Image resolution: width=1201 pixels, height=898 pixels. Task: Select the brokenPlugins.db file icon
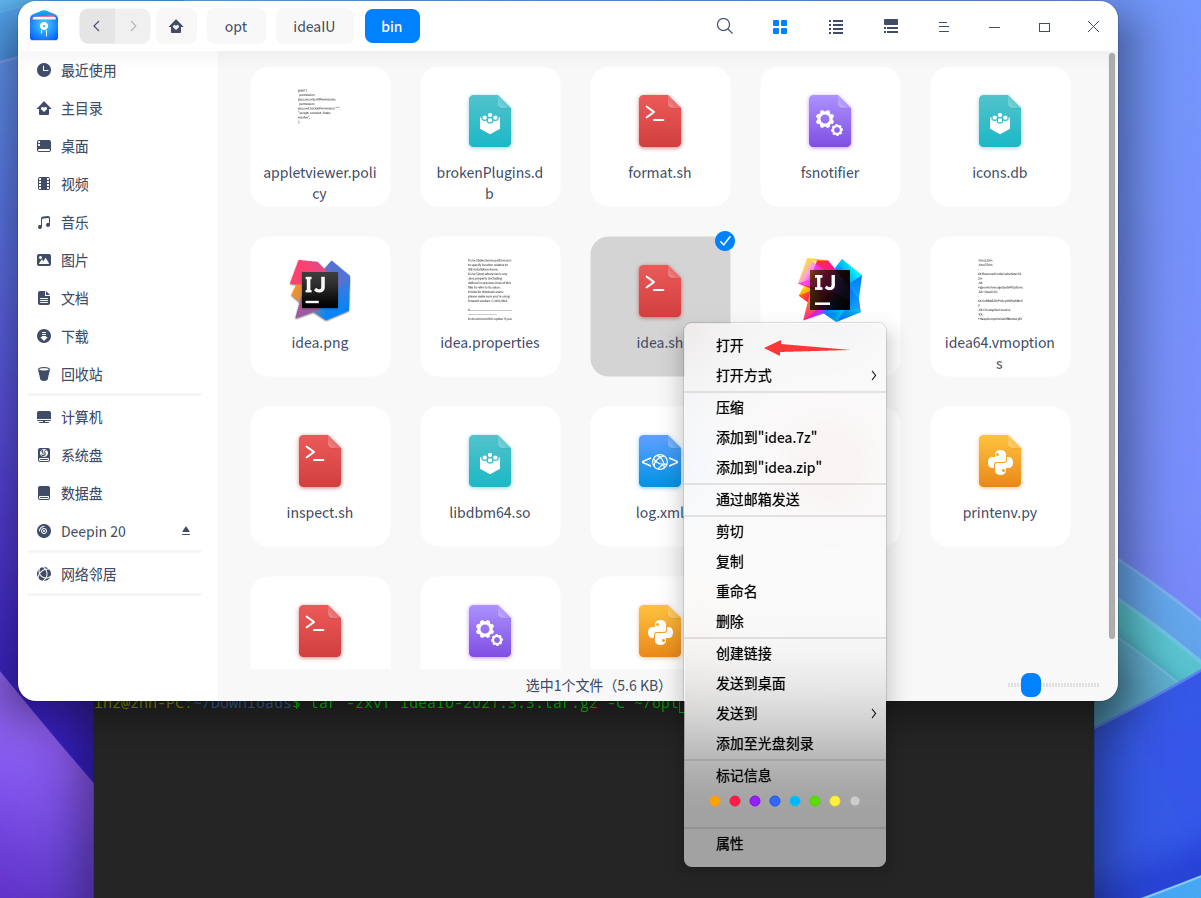490,121
